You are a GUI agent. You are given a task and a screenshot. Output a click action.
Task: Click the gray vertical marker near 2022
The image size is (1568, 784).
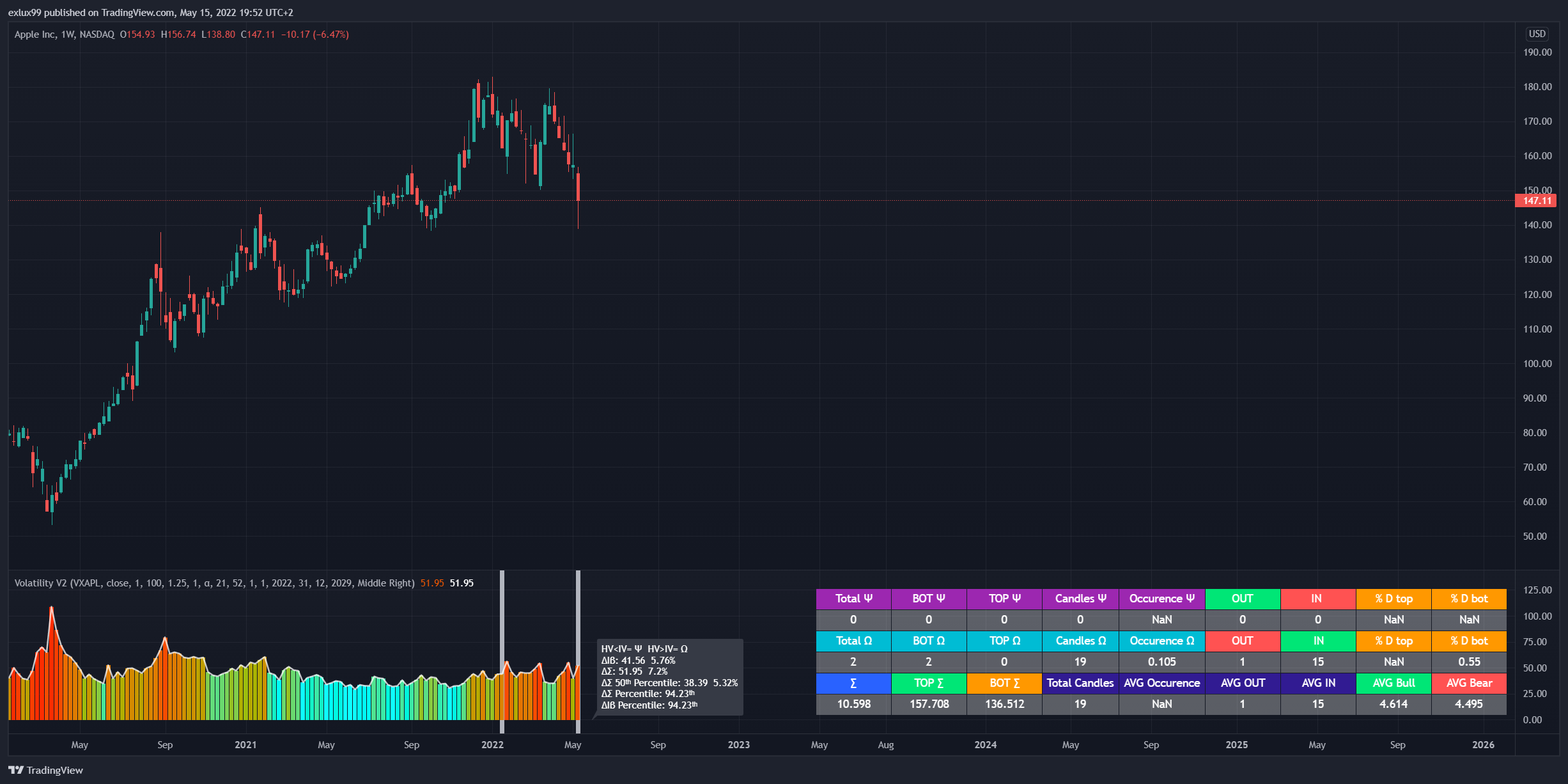coord(502,652)
